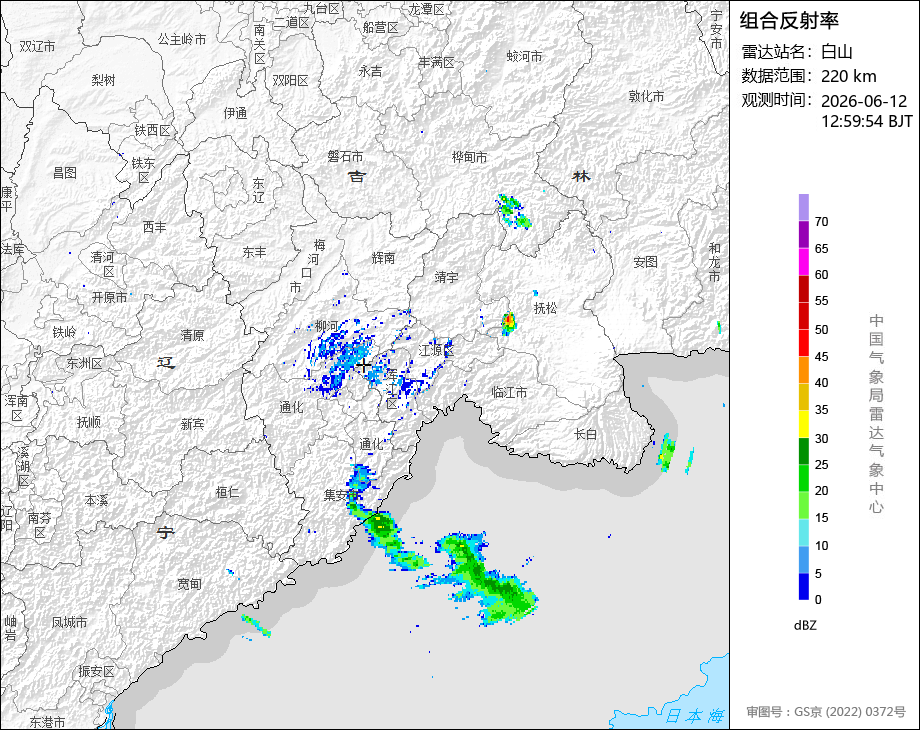Screen dimensions: 920x730
Task: Pick the light green swatch between 15 and 20
Action: pos(803,505)
